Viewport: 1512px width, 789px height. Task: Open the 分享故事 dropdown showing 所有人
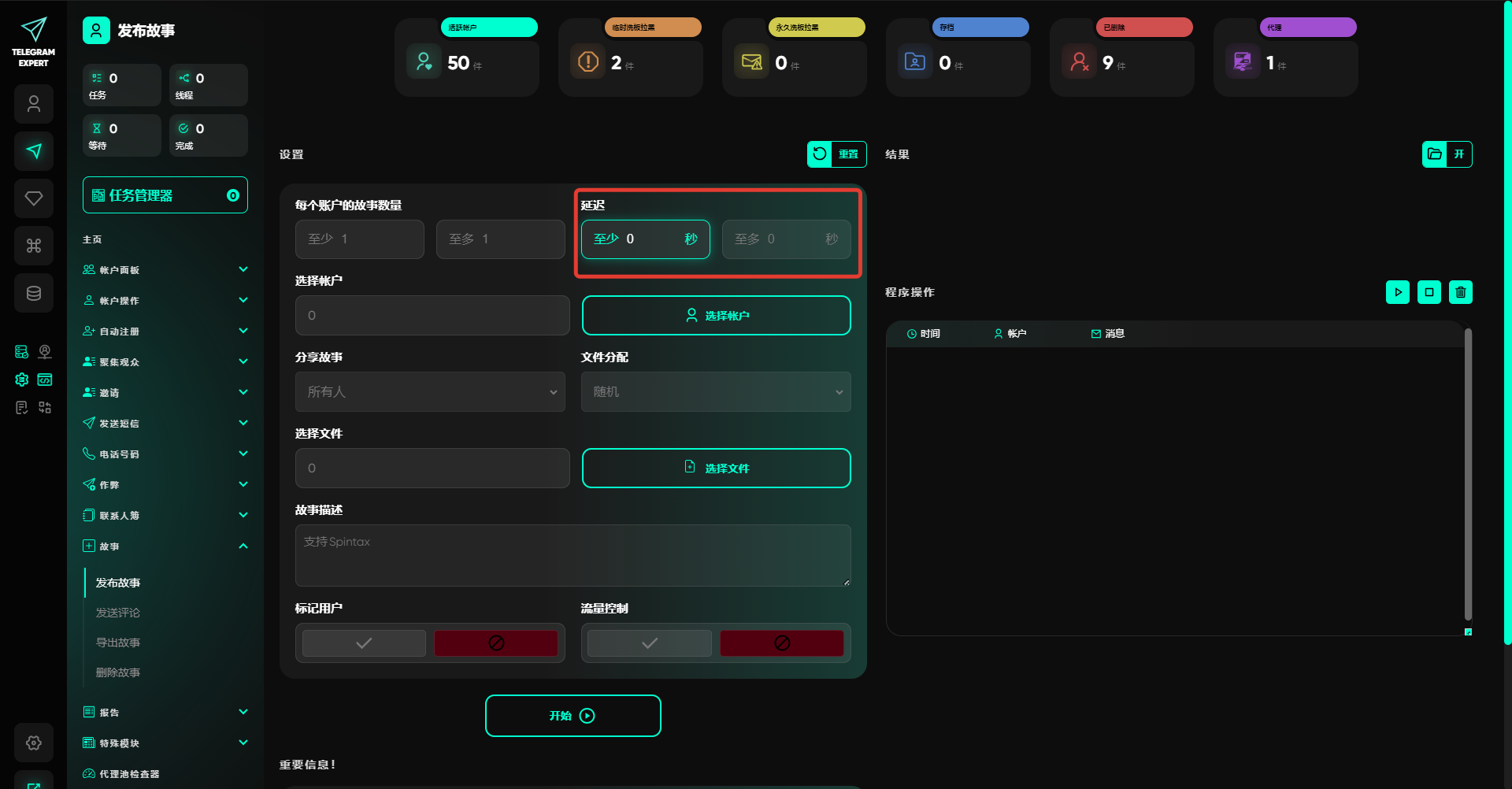pos(430,392)
